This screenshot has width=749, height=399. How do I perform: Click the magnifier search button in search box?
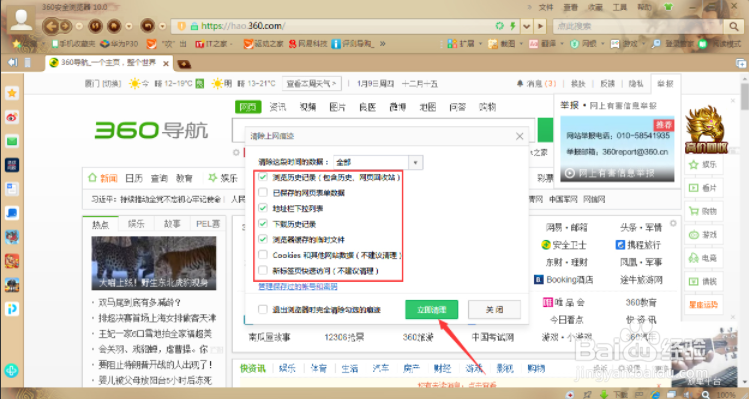click(x=733, y=26)
